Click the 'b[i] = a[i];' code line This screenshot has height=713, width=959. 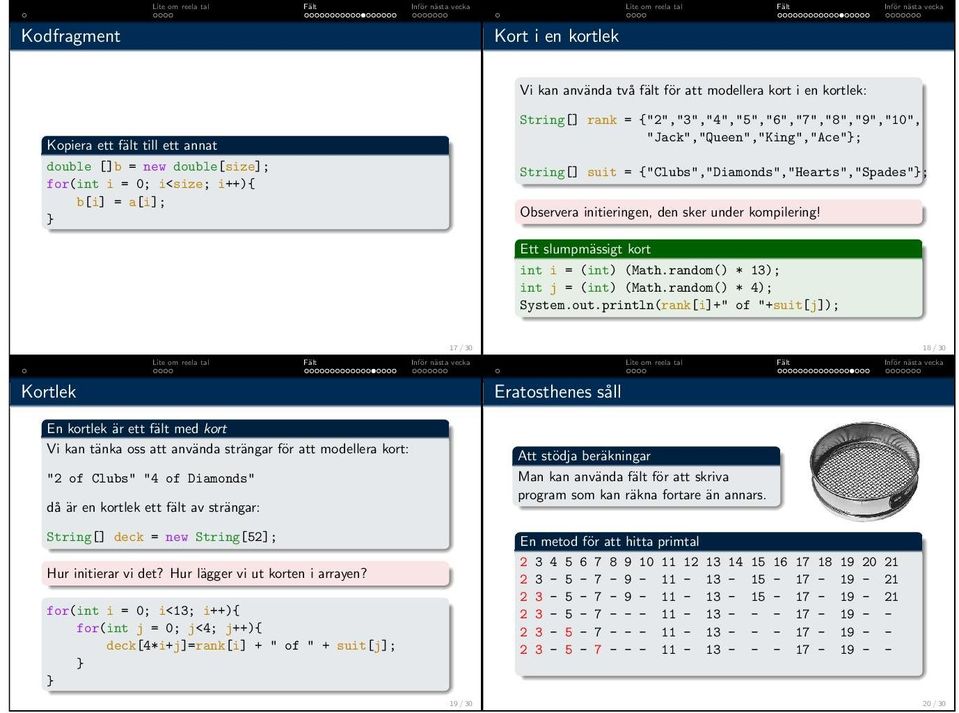(120, 201)
